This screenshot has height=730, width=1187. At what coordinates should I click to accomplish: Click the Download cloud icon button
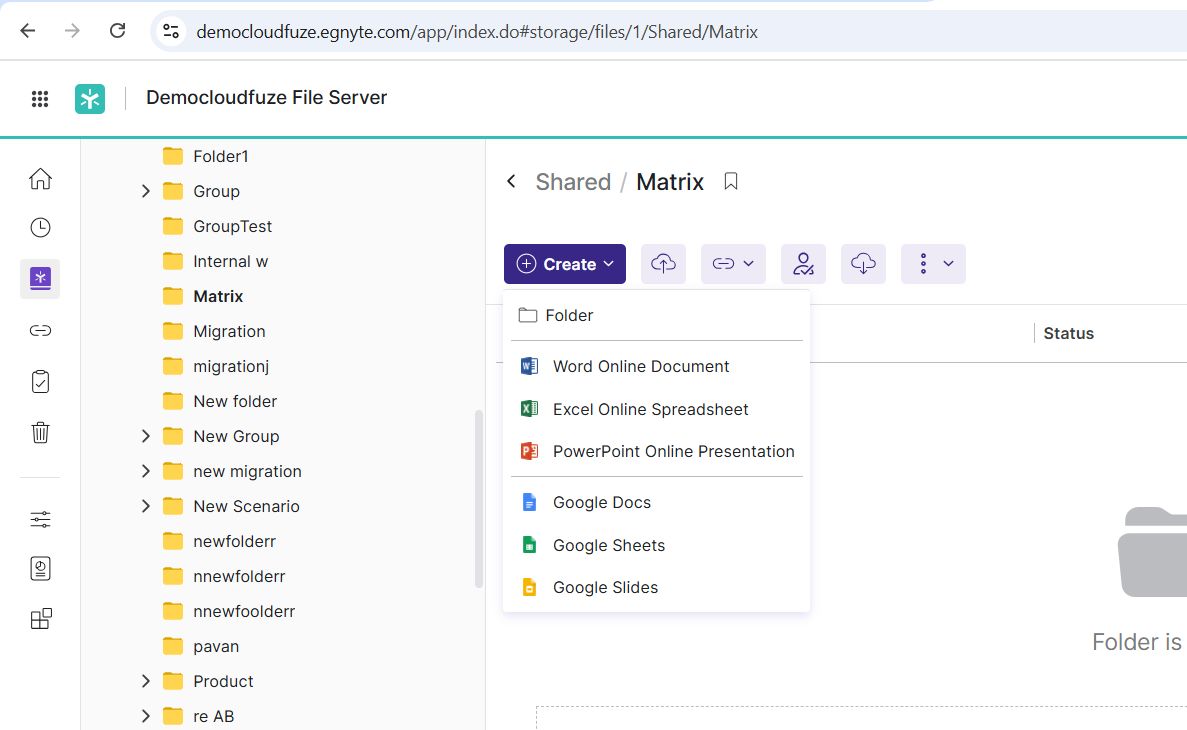[863, 264]
